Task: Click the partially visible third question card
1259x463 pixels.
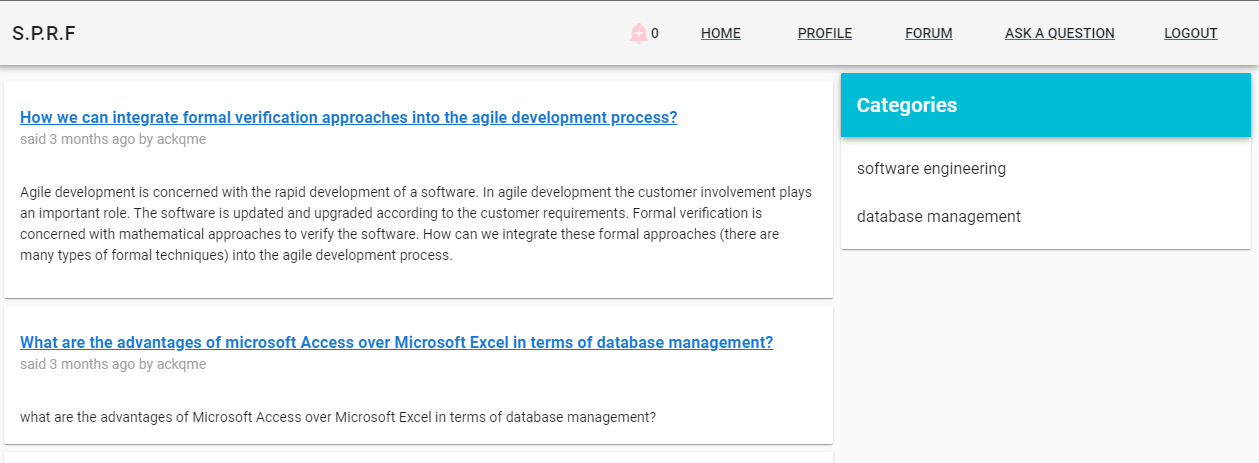Action: click(x=418, y=457)
